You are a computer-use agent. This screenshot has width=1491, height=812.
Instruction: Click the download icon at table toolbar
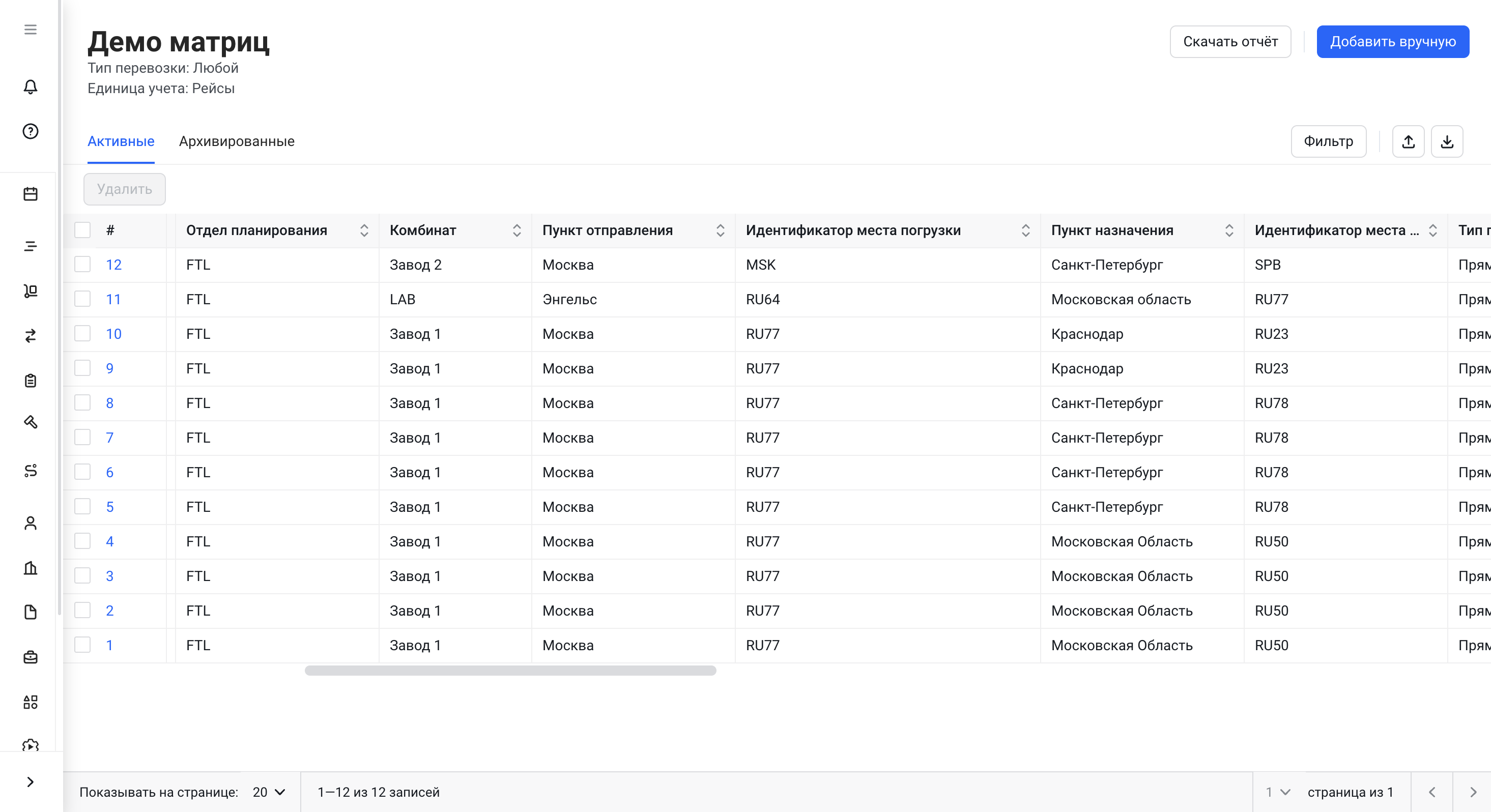click(1446, 142)
